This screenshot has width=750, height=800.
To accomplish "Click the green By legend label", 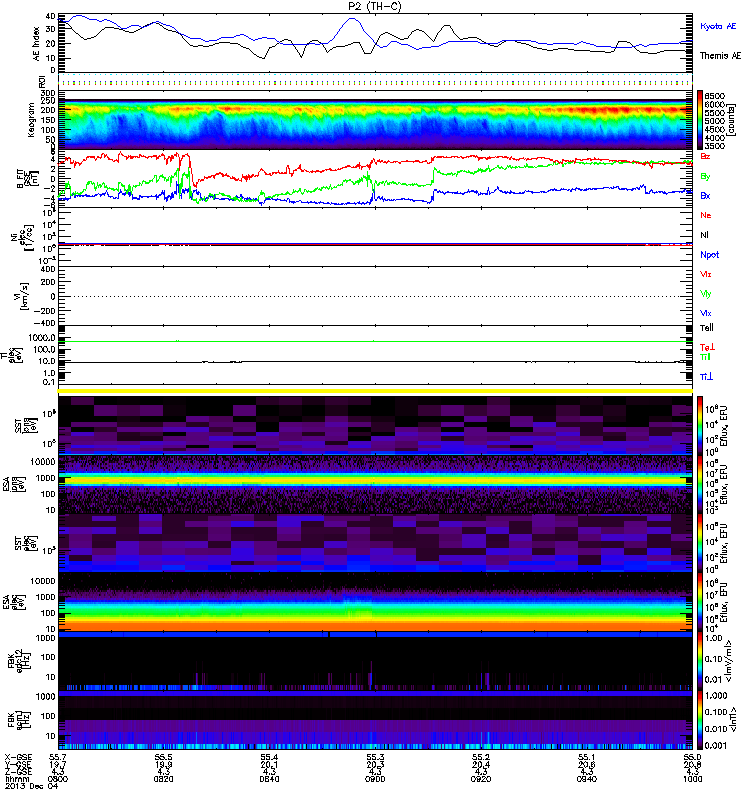I will click(705, 177).
